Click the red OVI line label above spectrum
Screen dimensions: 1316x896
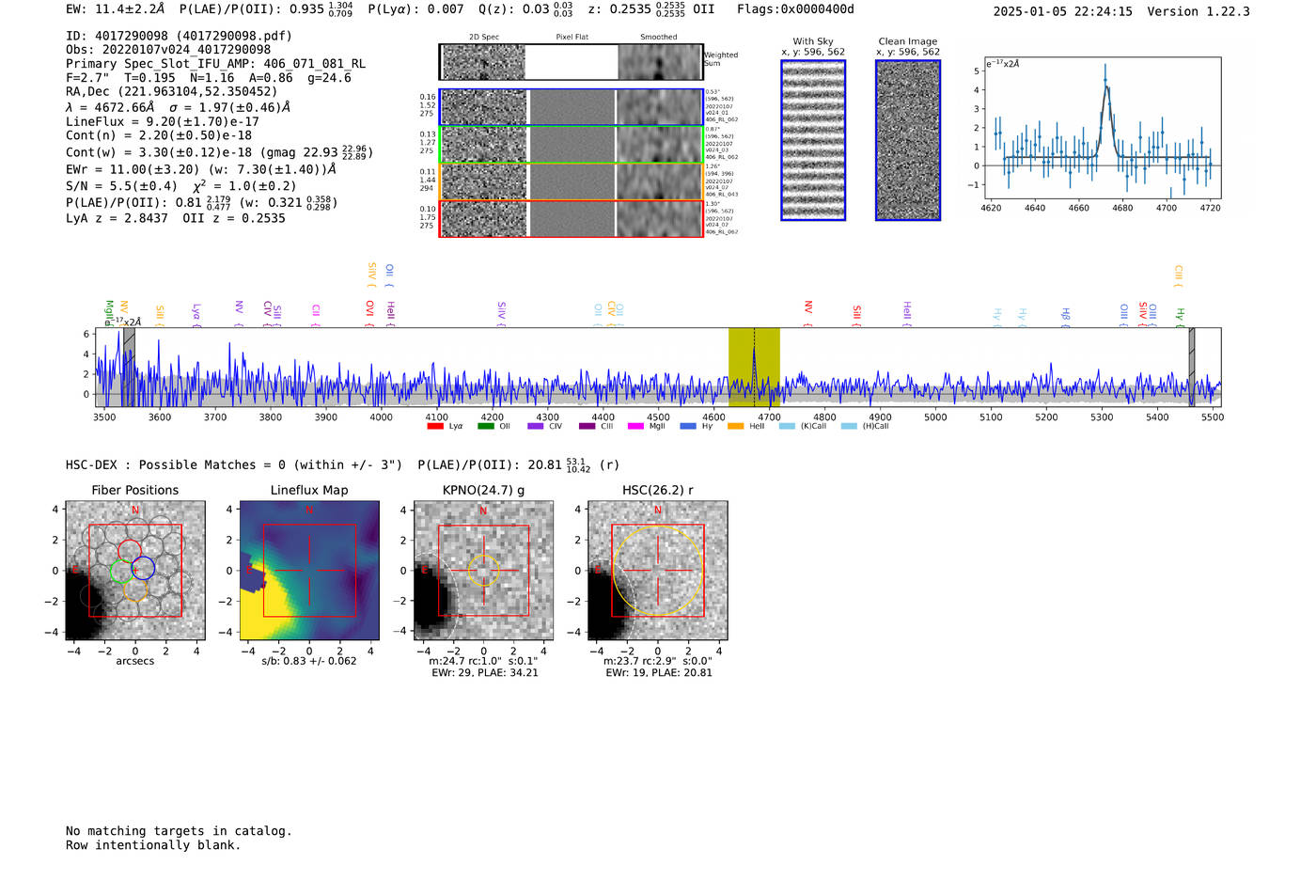point(369,312)
